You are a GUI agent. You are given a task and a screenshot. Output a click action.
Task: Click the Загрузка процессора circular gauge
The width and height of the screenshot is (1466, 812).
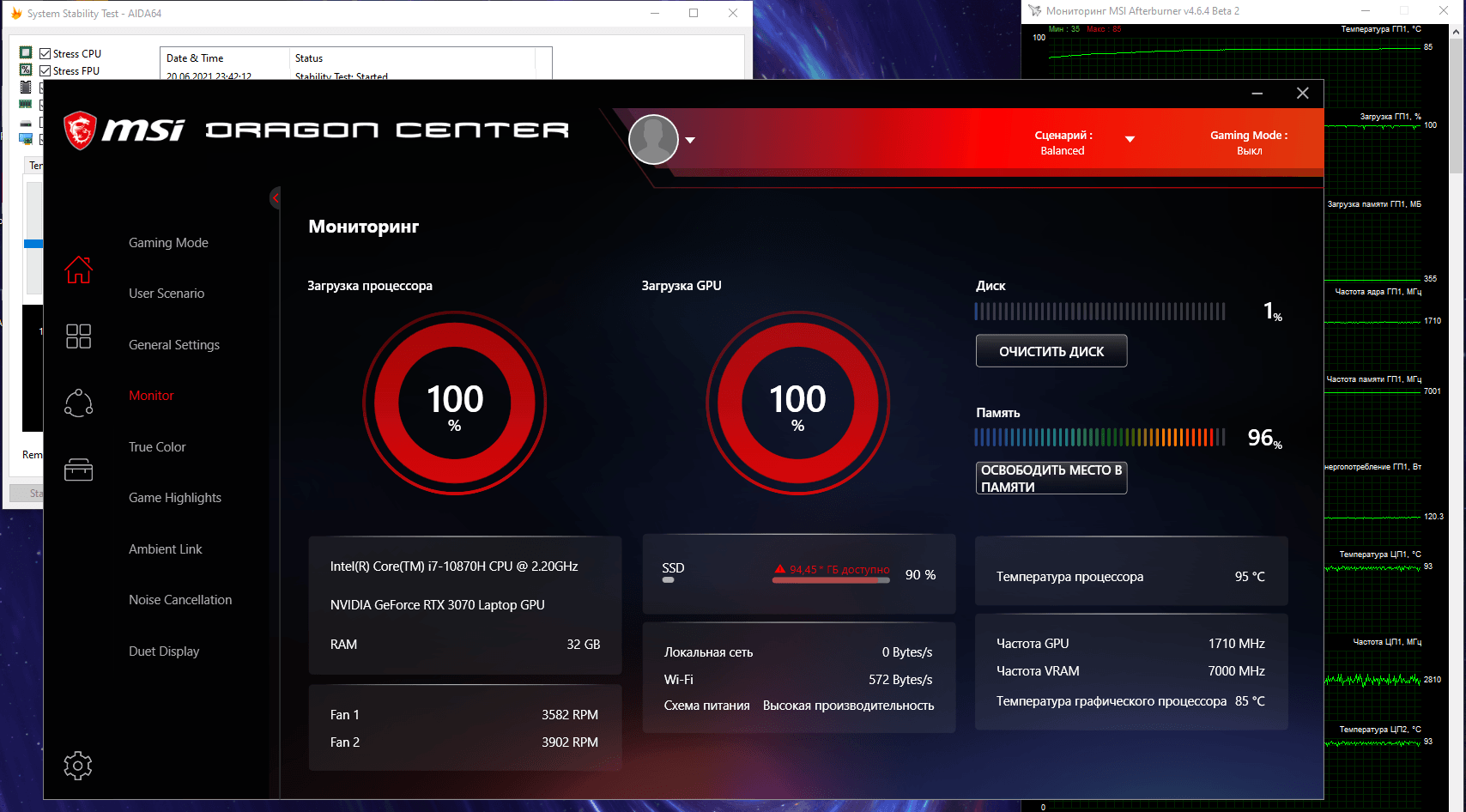click(x=455, y=403)
